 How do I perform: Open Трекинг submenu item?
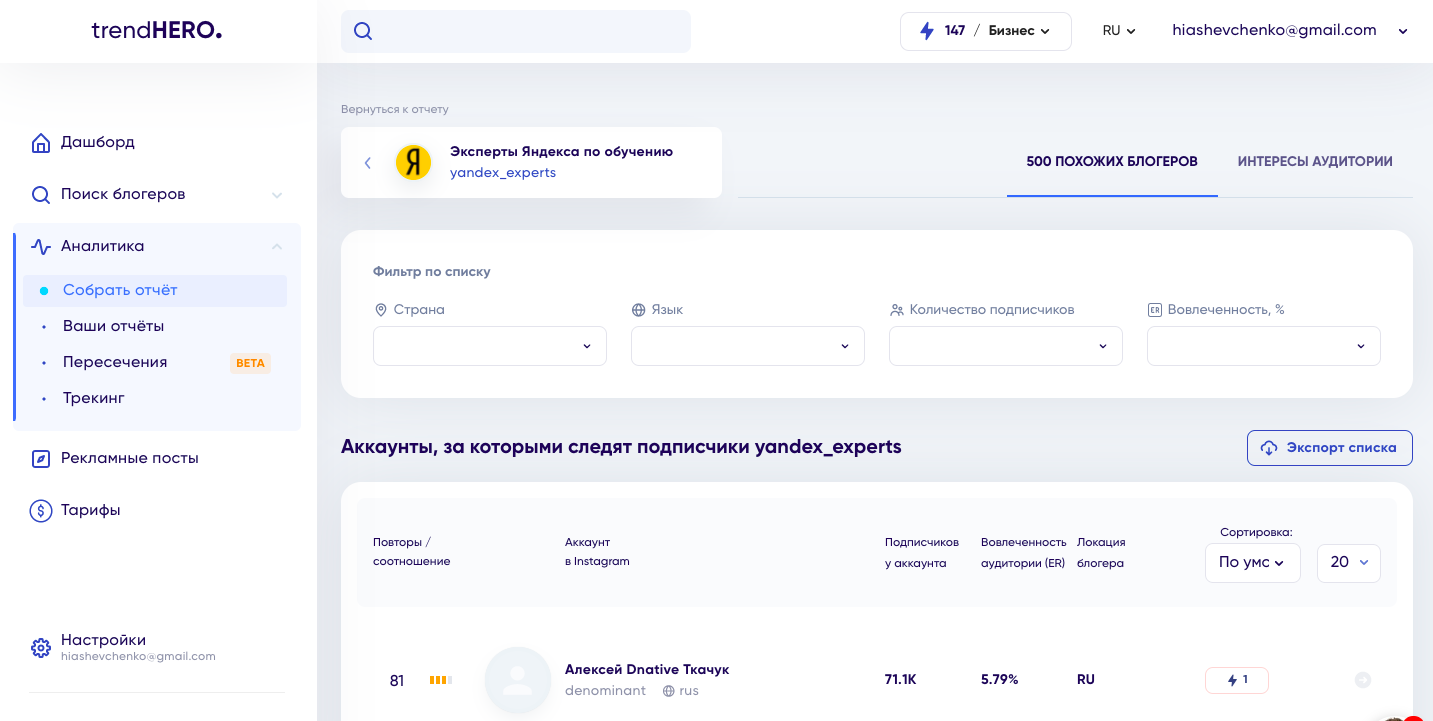(94, 398)
